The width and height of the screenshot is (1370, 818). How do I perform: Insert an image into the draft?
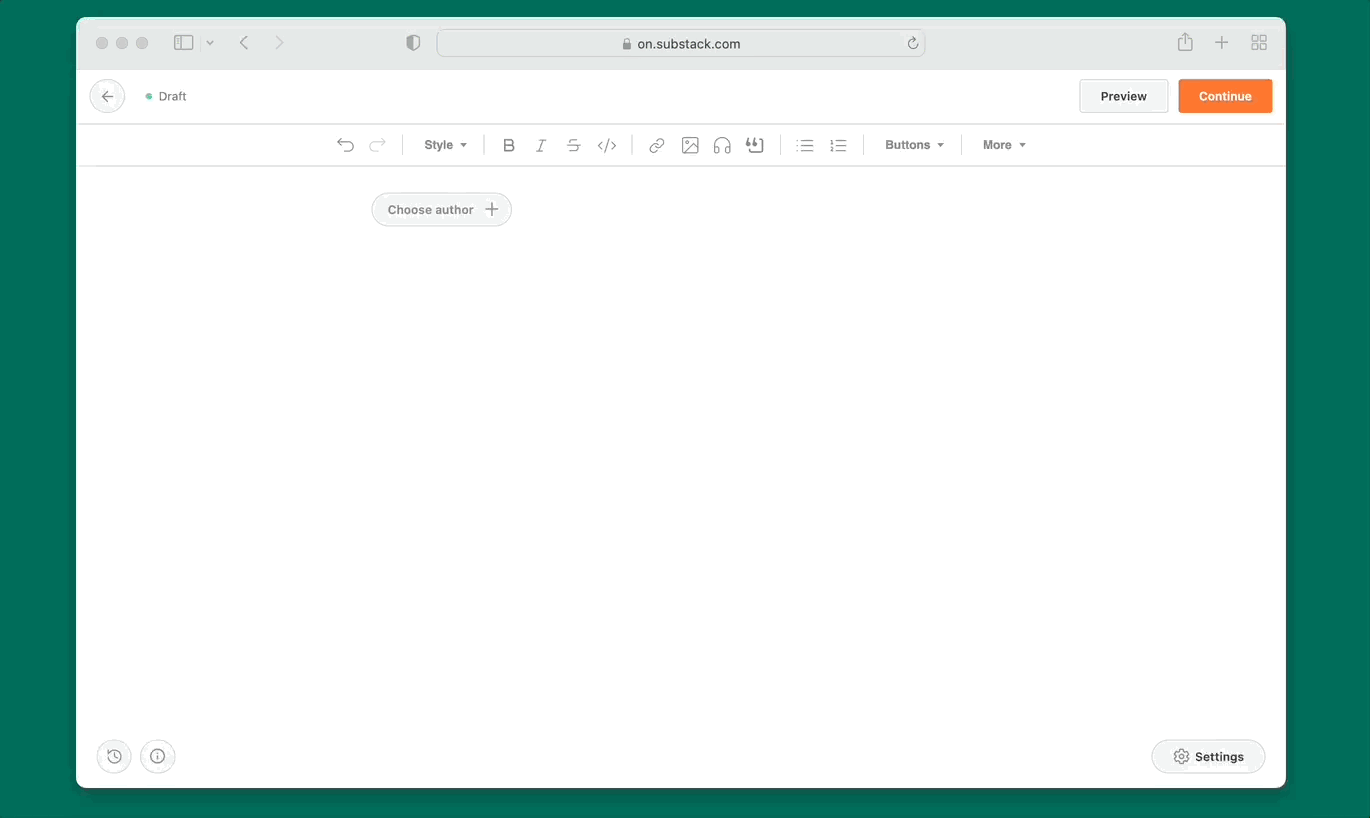tap(690, 145)
